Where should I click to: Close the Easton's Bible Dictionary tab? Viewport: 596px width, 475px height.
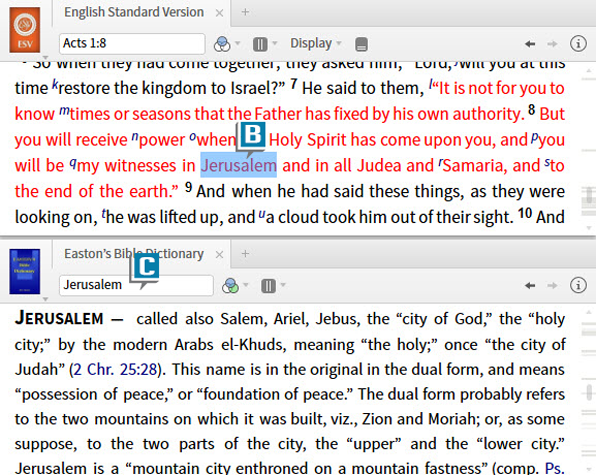pos(219,255)
